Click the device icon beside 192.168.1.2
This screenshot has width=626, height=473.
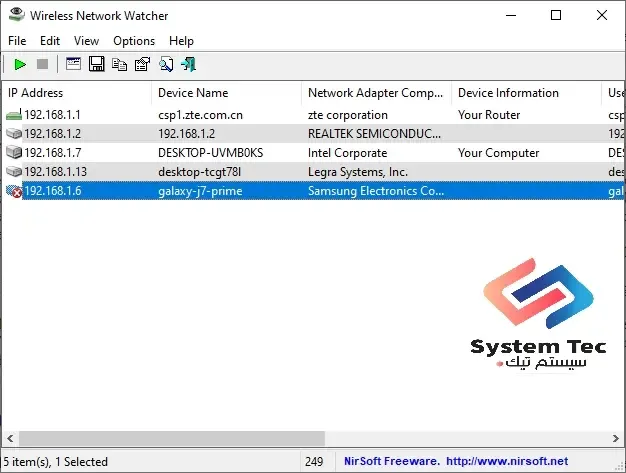pyautogui.click(x=14, y=133)
